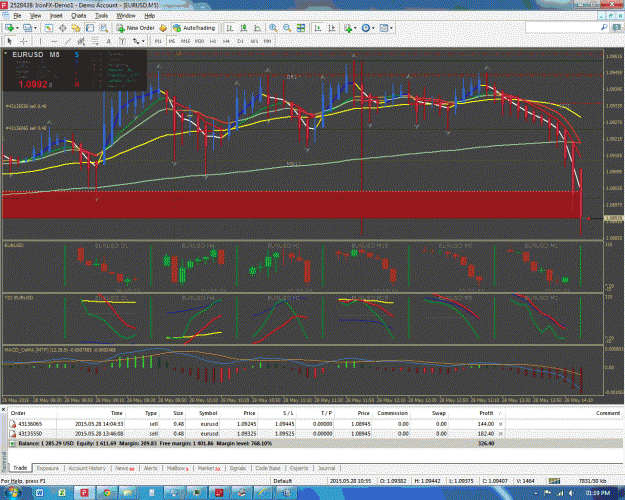This screenshot has width=625, height=500.
Task: Expand the Templates dropdown arrow
Action: point(391,28)
